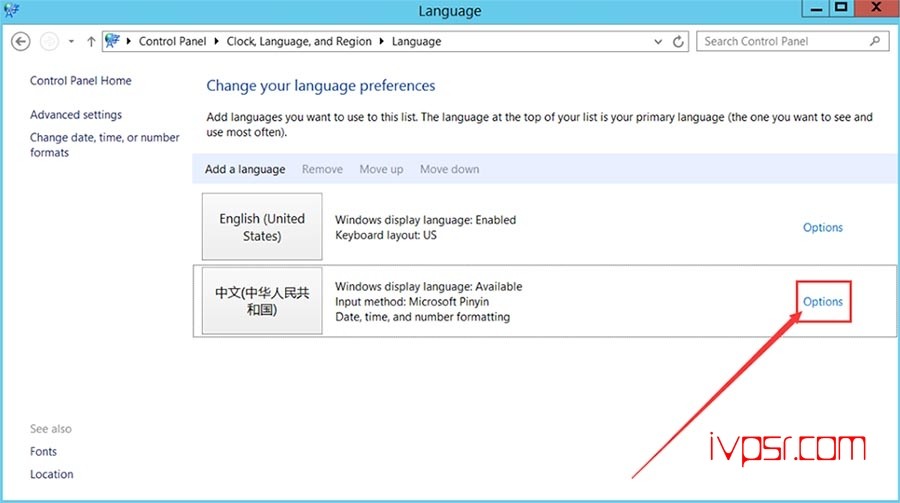
Task: Click 'Date, time, and number formatting' text
Action: tap(422, 317)
